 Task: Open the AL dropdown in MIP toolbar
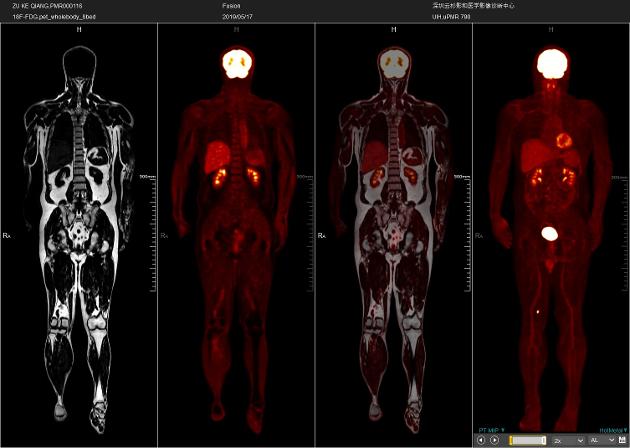pos(598,439)
